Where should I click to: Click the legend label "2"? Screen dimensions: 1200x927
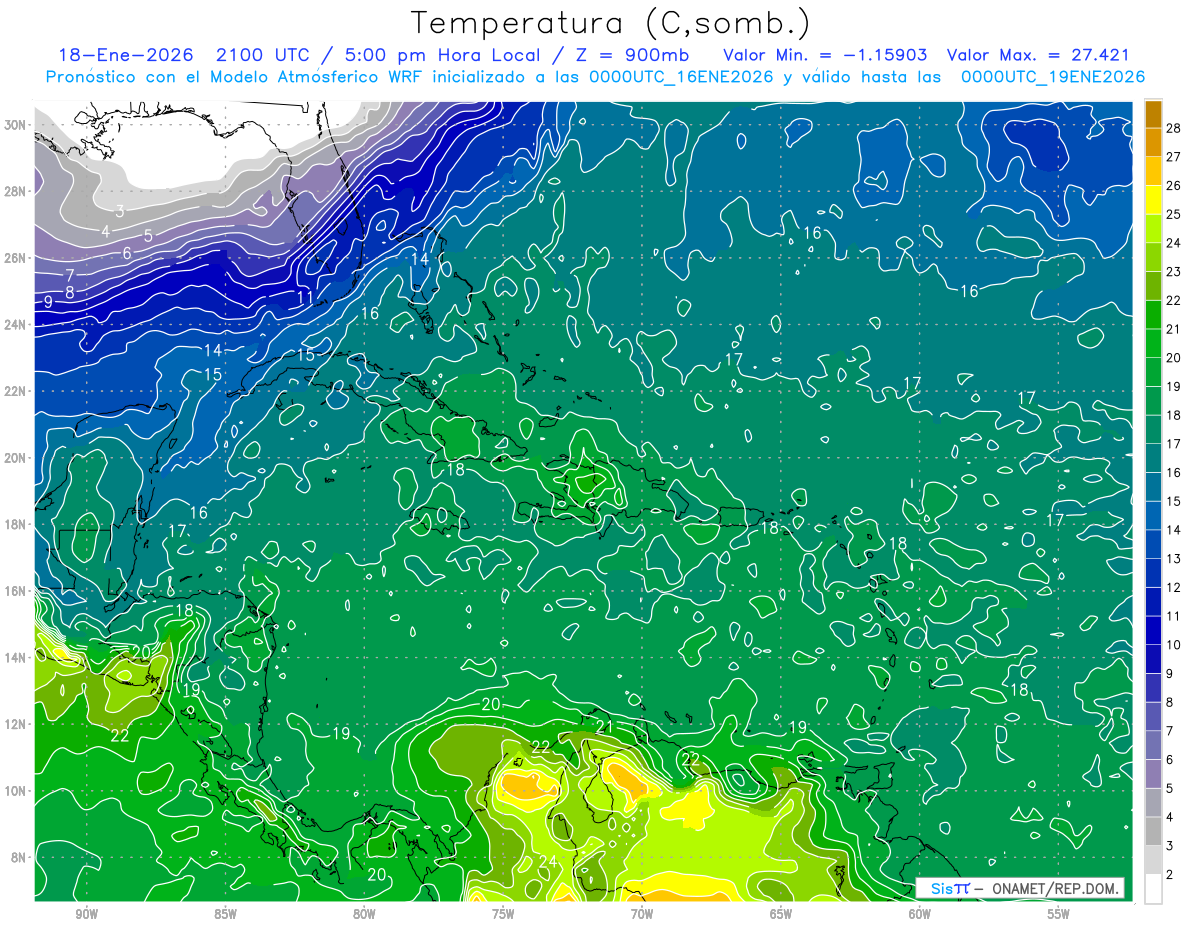pyautogui.click(x=1171, y=874)
